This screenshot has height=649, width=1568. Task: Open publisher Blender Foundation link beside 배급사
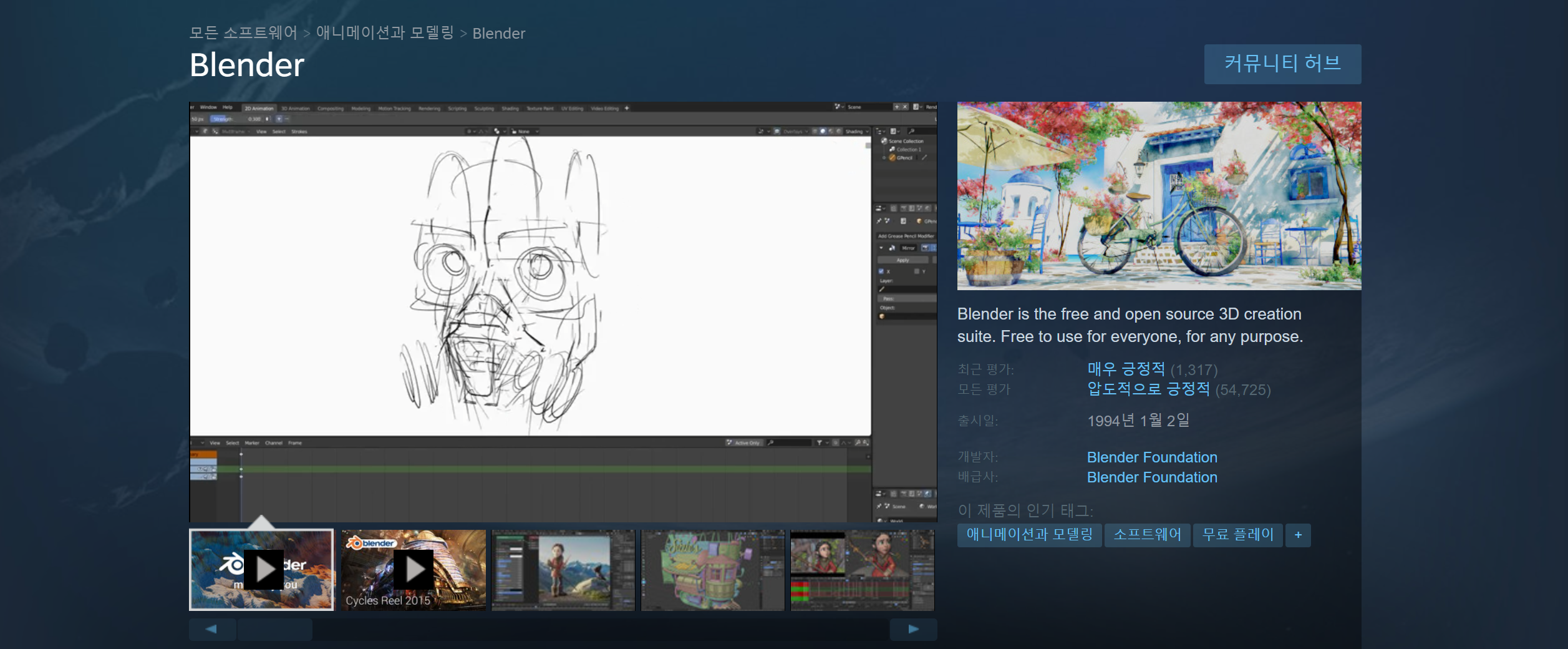point(1152,477)
